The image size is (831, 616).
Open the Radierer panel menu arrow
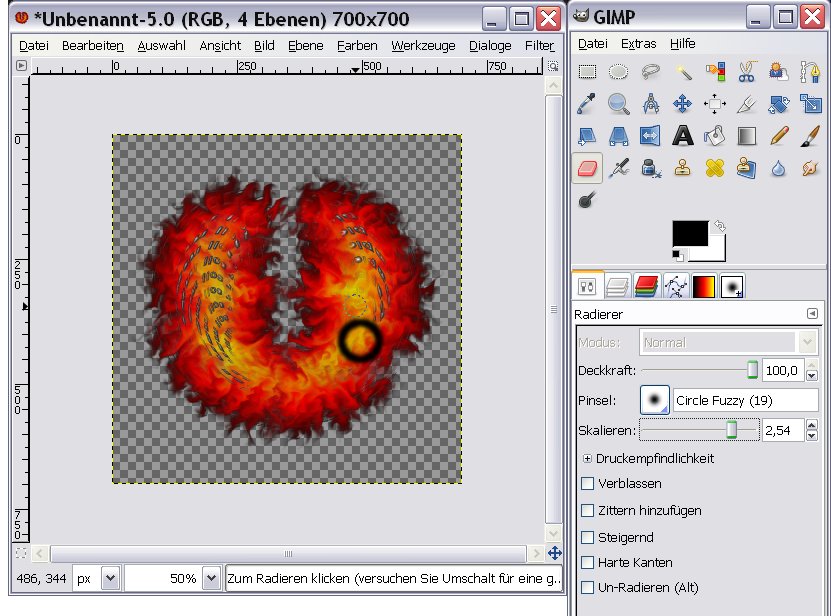(812, 314)
